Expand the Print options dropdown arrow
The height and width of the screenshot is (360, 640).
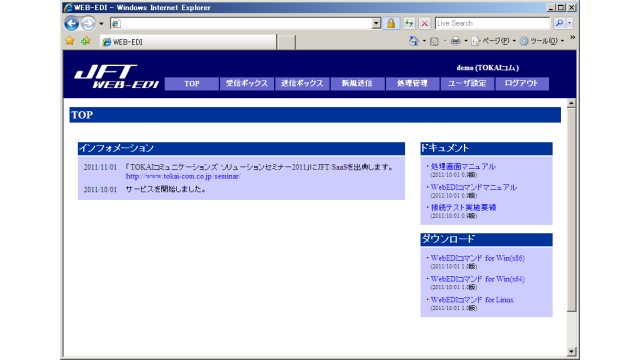466,41
